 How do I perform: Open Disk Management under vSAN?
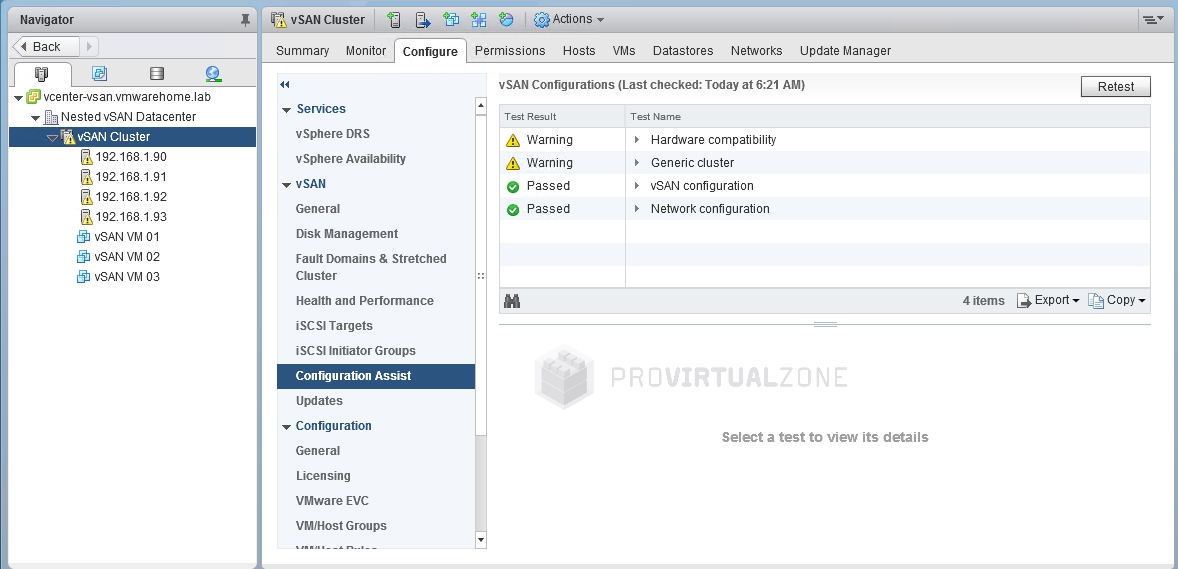pyautogui.click(x=347, y=234)
